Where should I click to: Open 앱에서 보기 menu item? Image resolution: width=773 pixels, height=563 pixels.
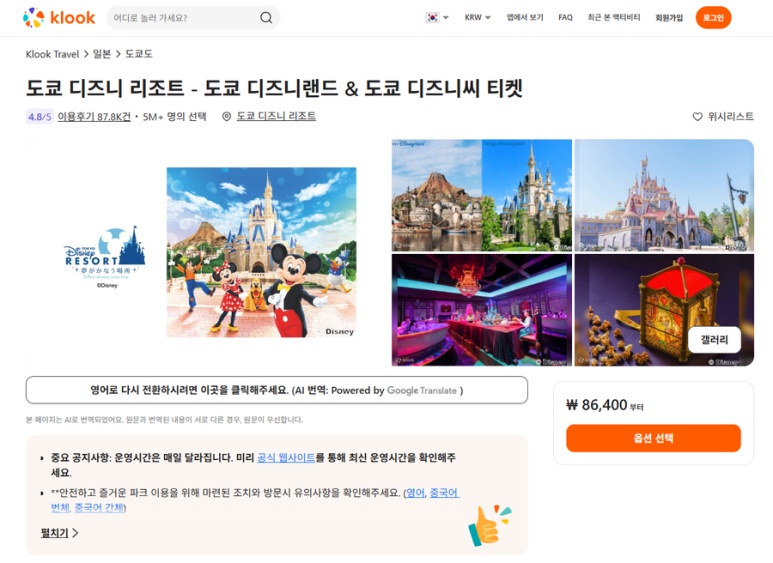[x=525, y=18]
